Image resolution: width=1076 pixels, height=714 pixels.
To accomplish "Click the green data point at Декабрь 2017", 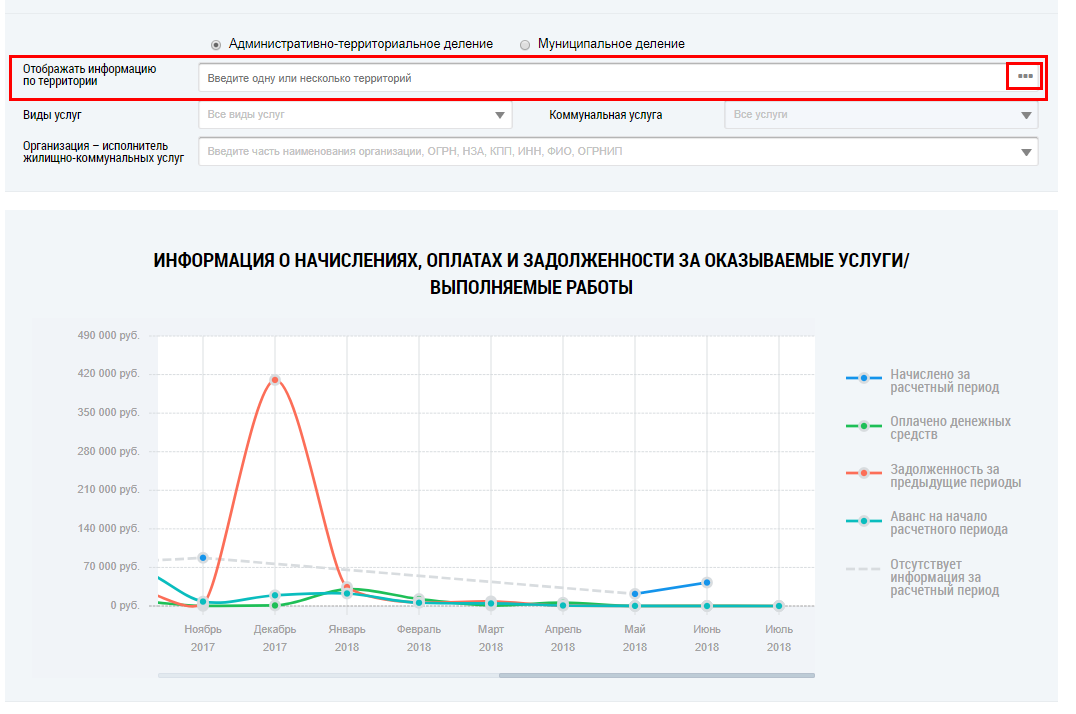I will [275, 605].
